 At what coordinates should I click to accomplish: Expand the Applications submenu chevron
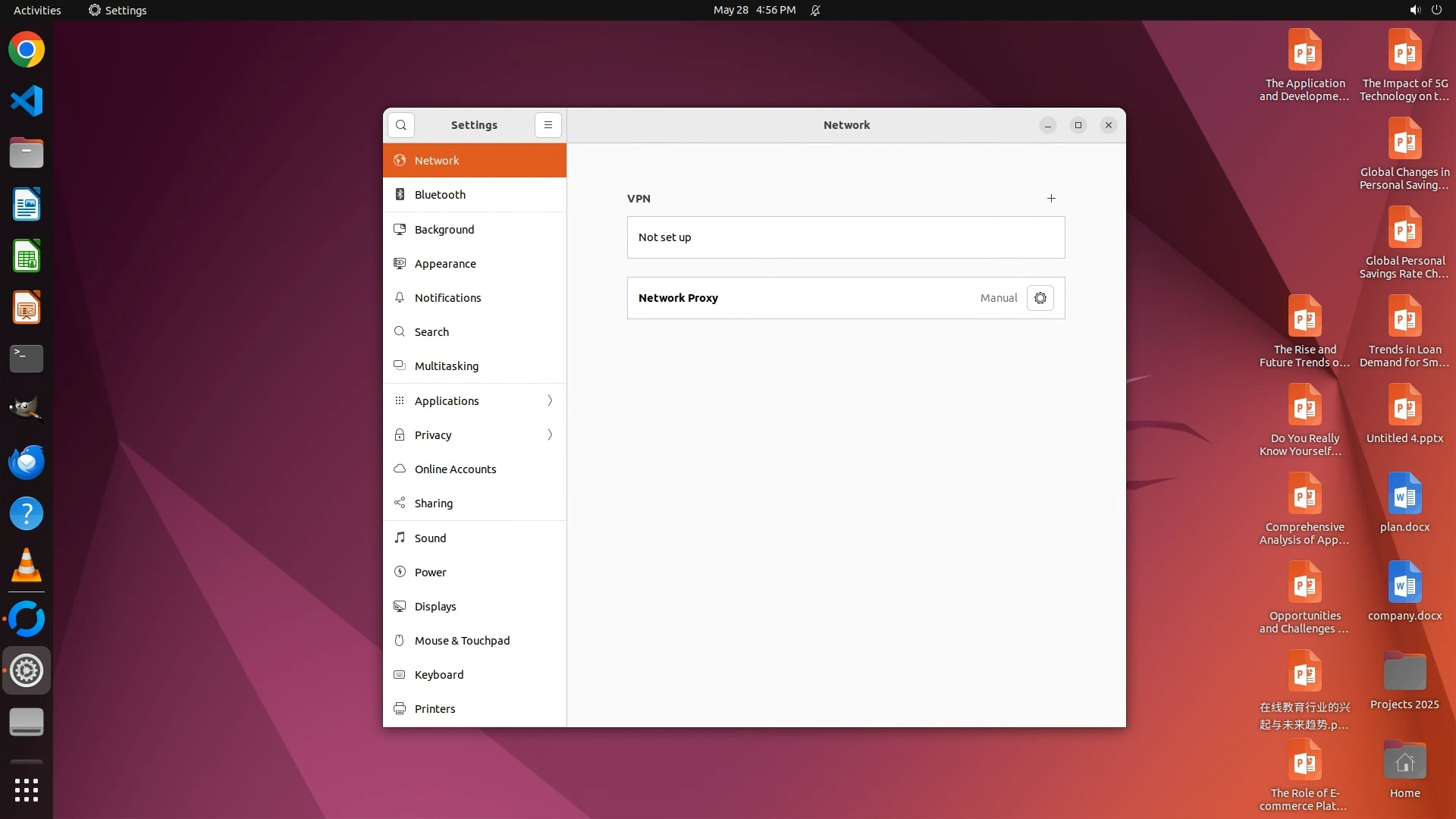pyautogui.click(x=550, y=400)
